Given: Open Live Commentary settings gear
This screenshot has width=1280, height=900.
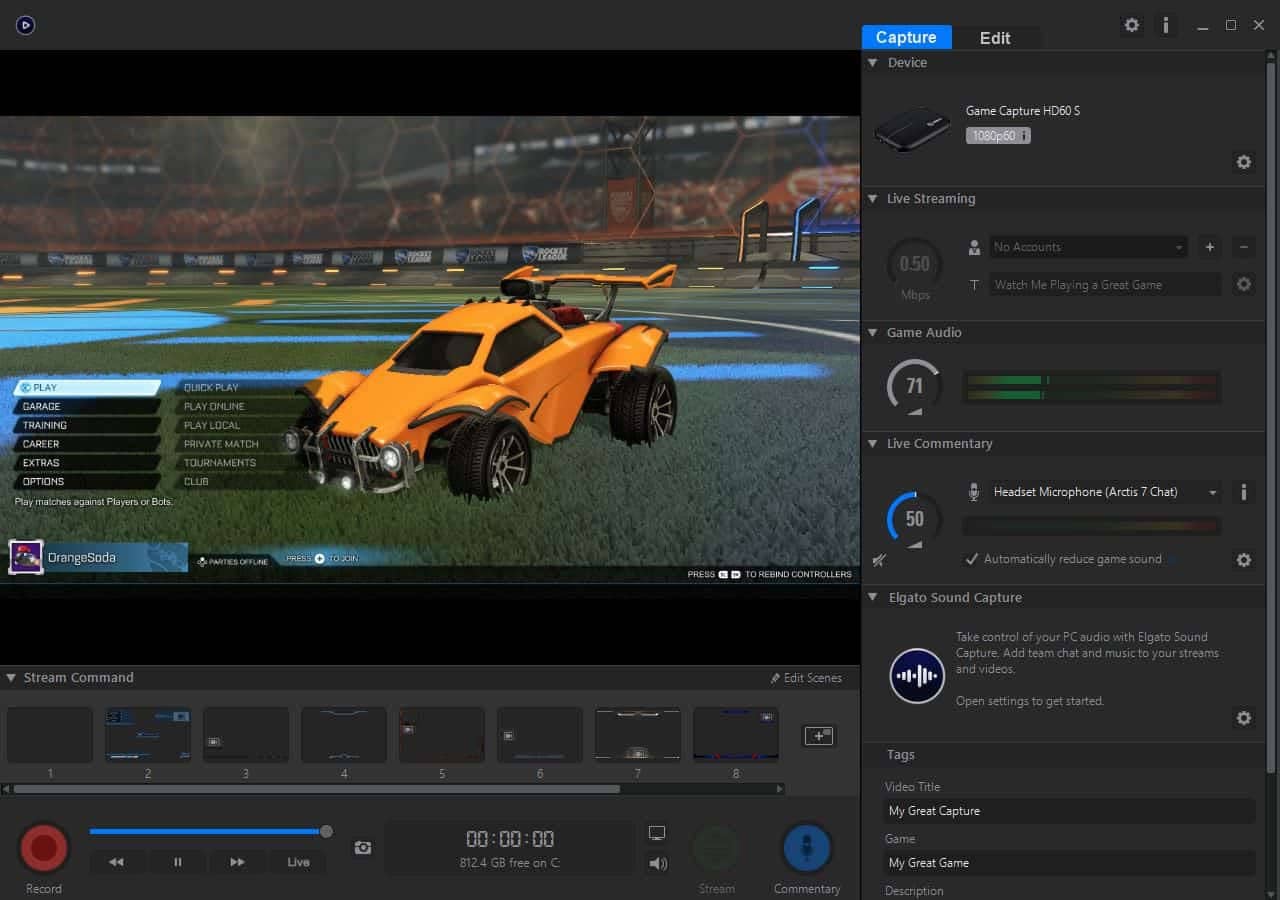Looking at the screenshot, I should (x=1244, y=560).
